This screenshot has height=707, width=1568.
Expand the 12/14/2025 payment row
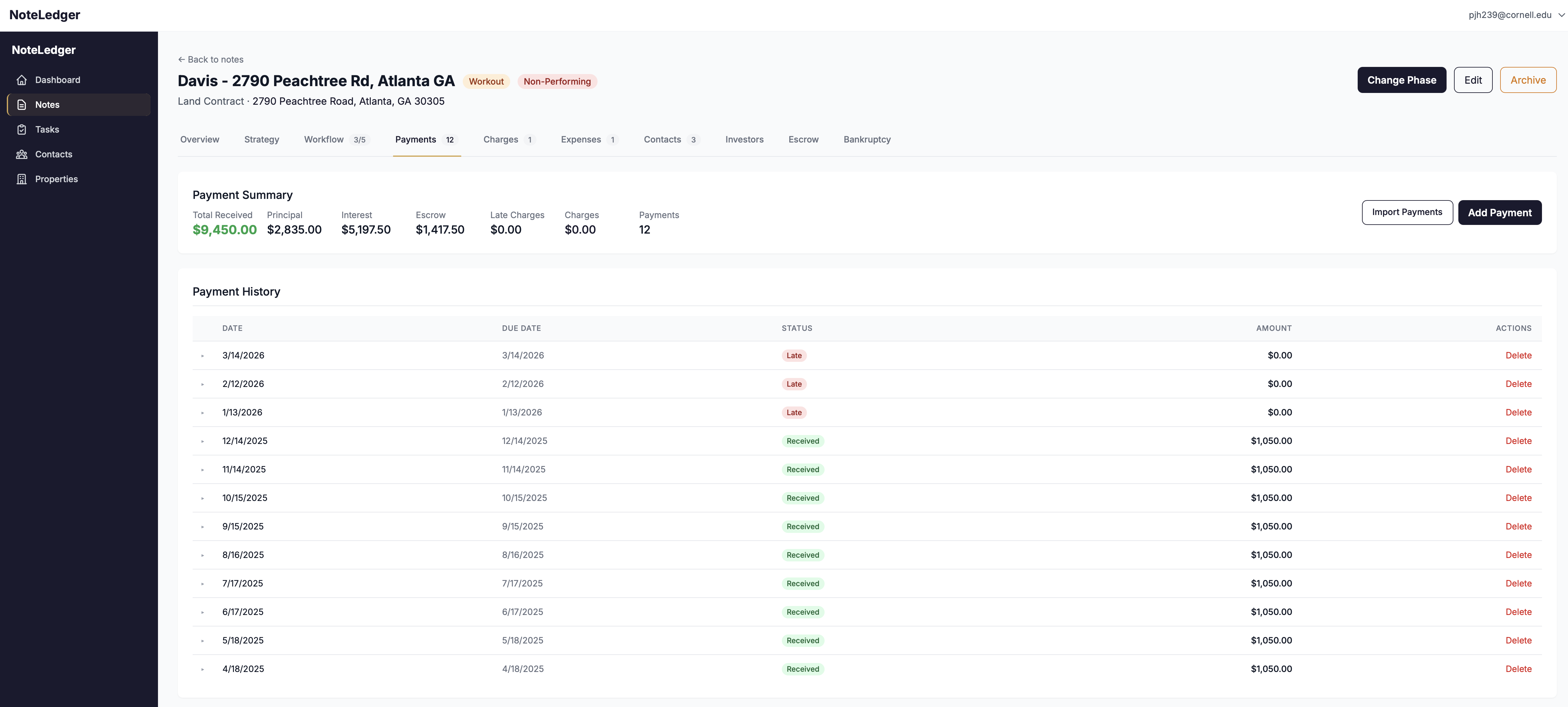[x=203, y=440]
